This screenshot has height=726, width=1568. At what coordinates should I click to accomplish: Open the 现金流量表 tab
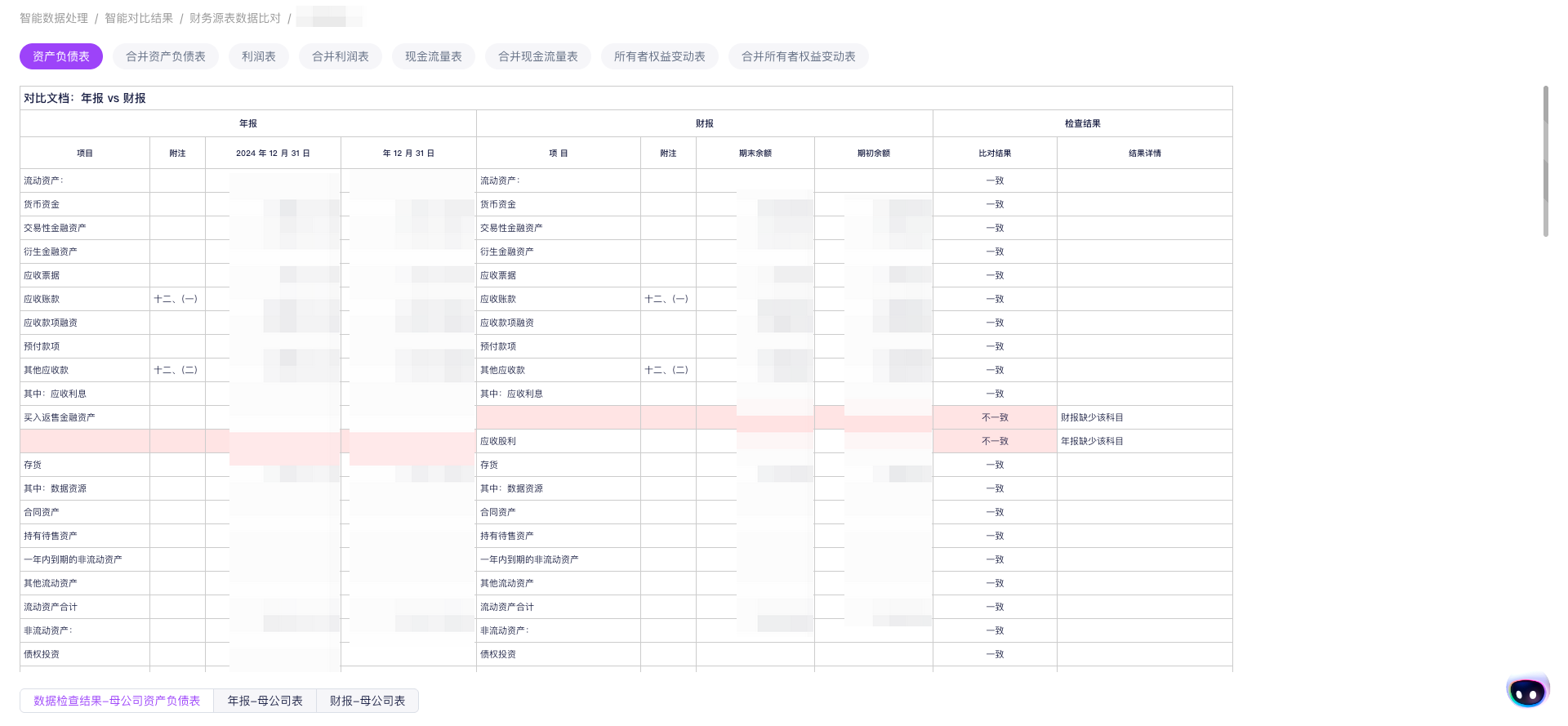click(x=434, y=56)
